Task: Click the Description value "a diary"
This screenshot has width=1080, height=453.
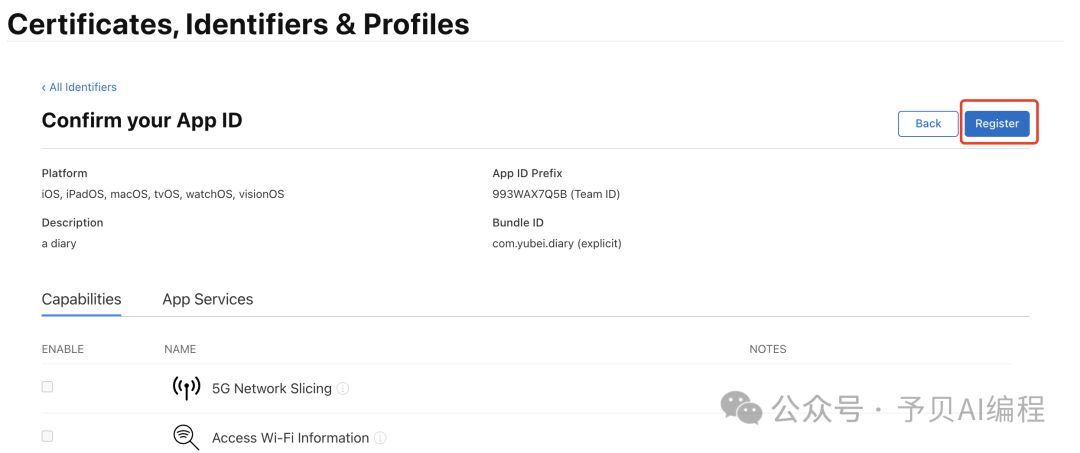Action: (59, 243)
